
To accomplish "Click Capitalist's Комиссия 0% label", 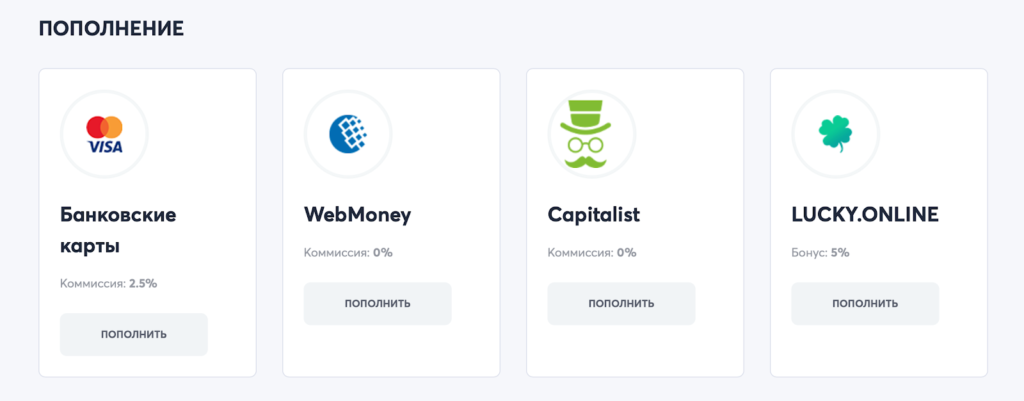I will [x=592, y=253].
